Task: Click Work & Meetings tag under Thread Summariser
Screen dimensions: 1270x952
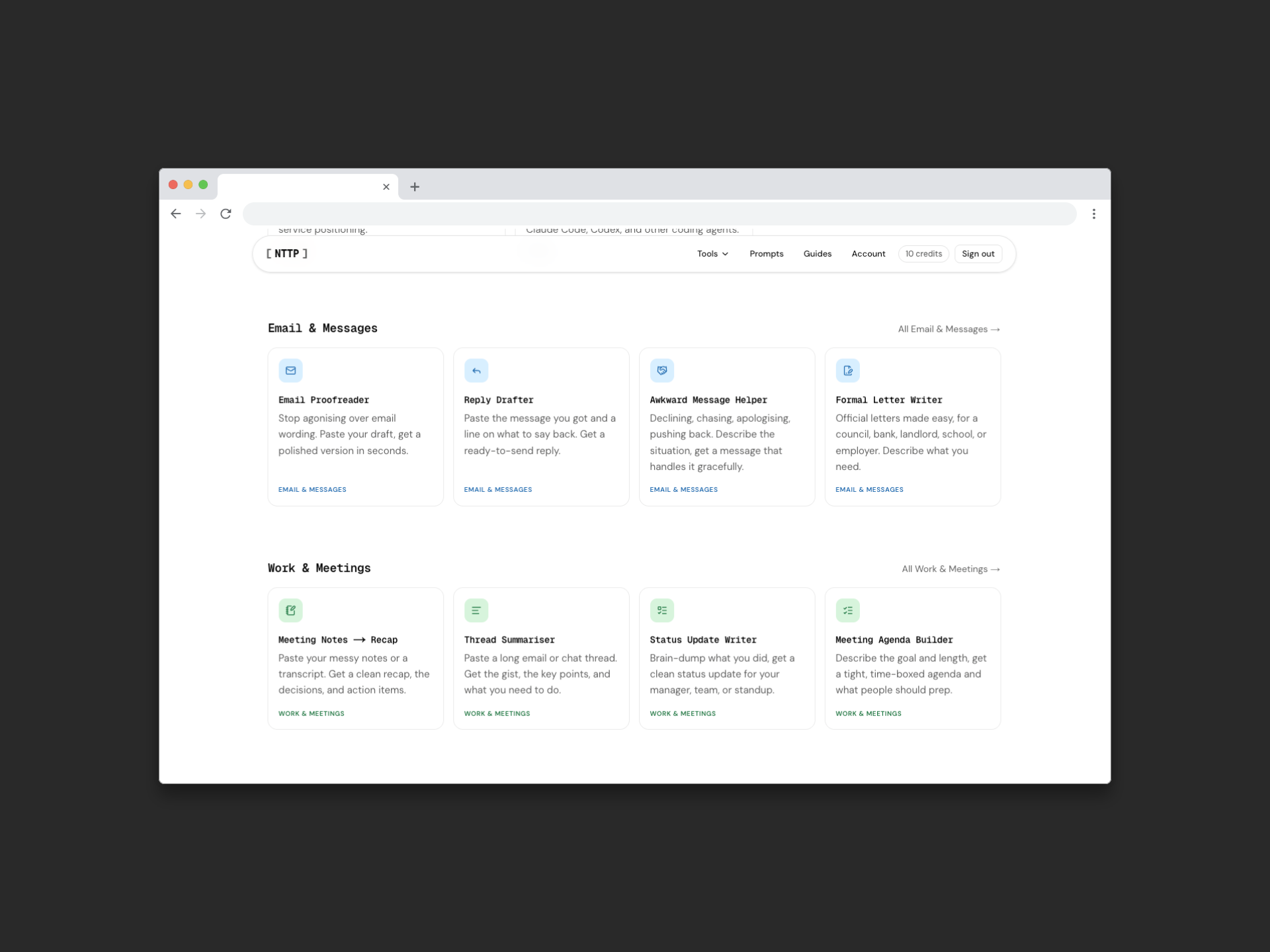Action: (497, 714)
